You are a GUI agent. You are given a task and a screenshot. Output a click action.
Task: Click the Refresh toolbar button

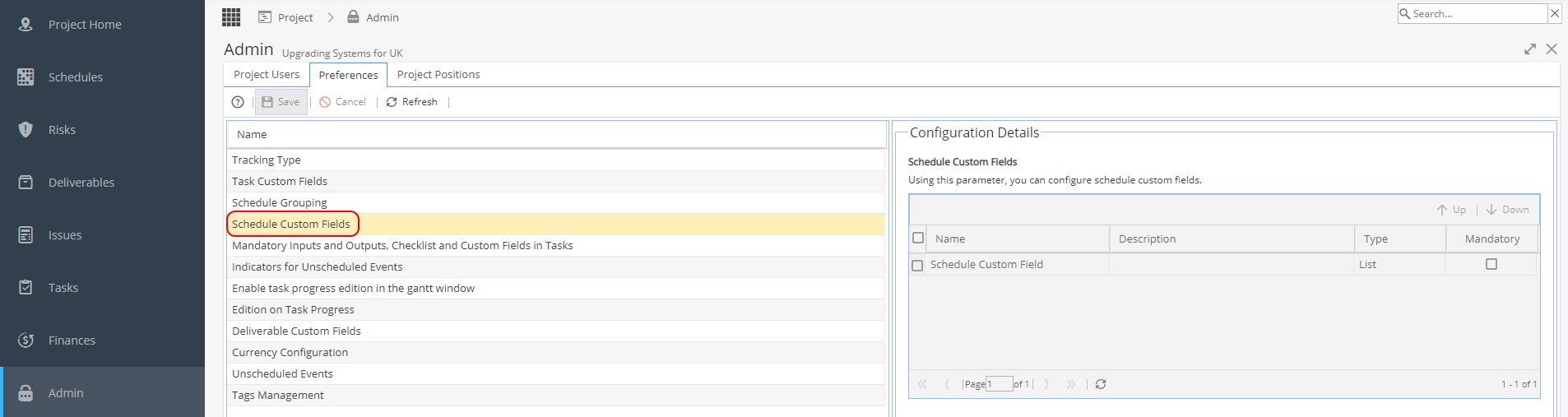click(411, 102)
